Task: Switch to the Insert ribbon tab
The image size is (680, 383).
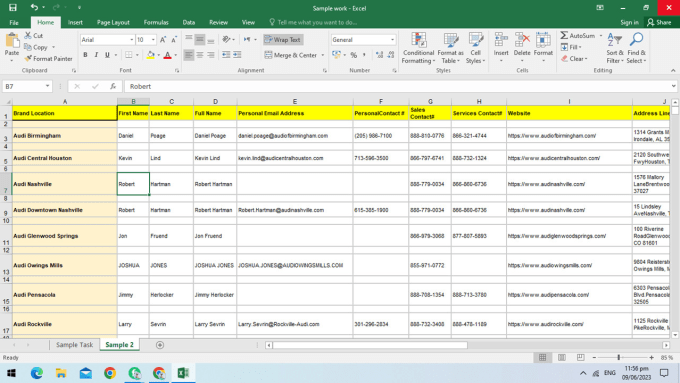Action: (x=75, y=22)
